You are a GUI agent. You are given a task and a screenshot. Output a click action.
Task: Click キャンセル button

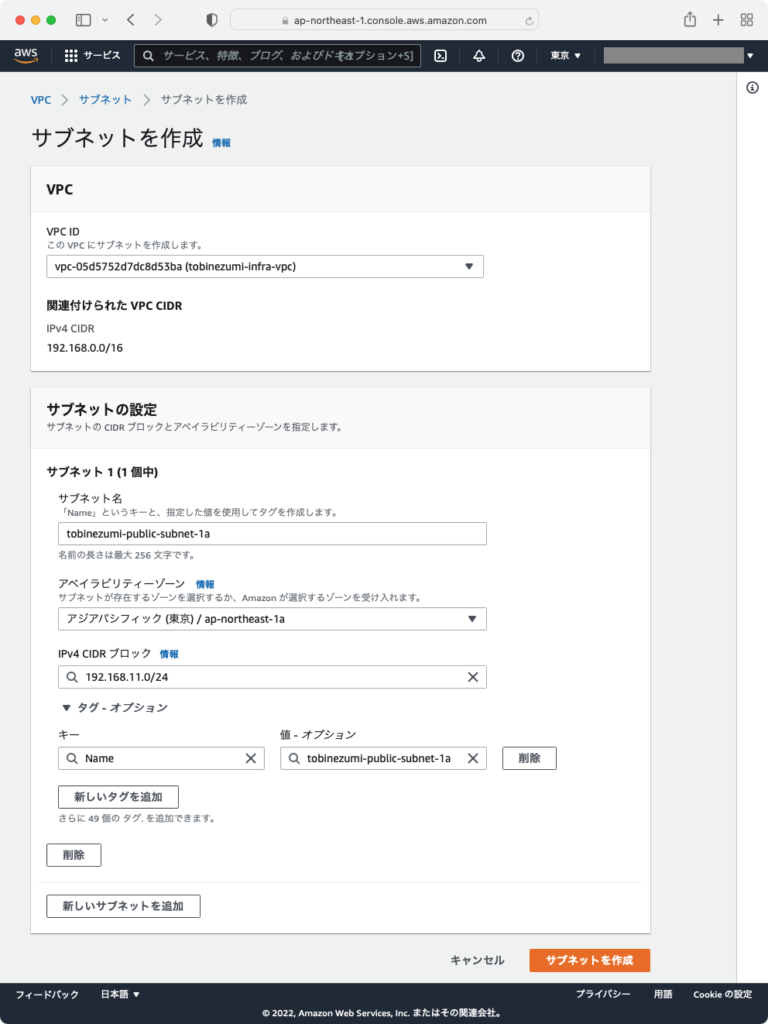pyautogui.click(x=477, y=961)
